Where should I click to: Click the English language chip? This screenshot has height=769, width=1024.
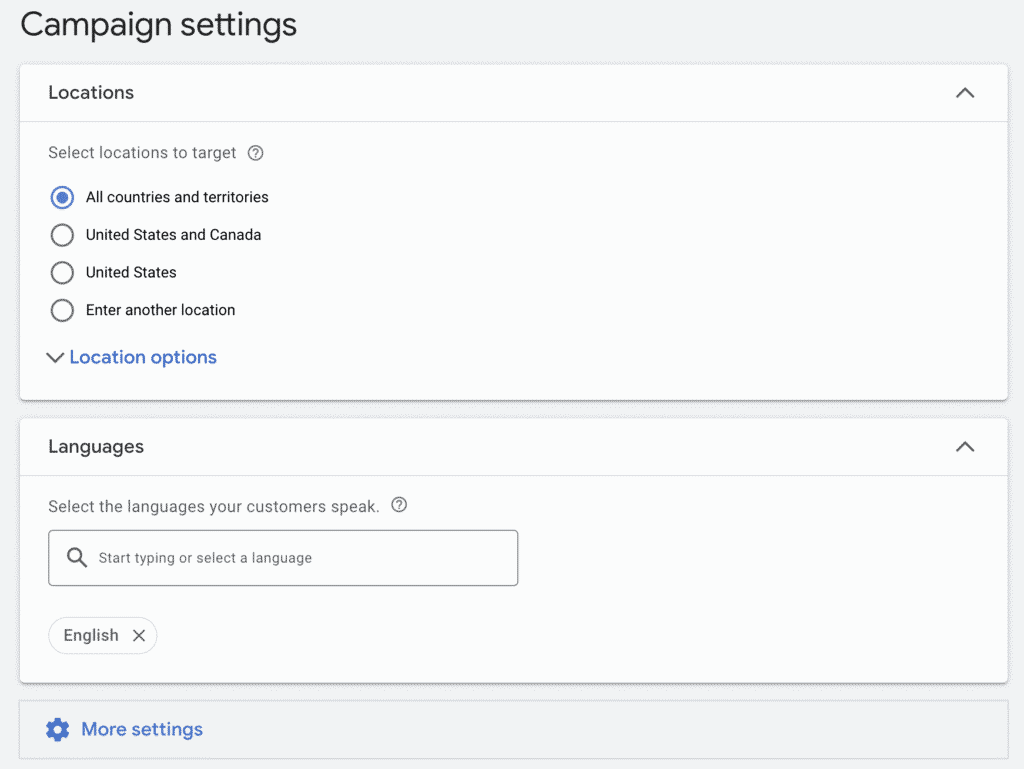pos(90,635)
